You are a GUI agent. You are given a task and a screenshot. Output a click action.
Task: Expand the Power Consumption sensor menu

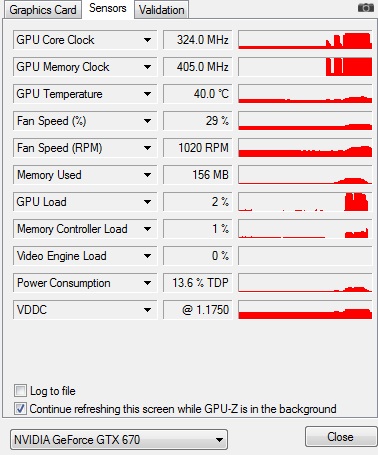147,283
